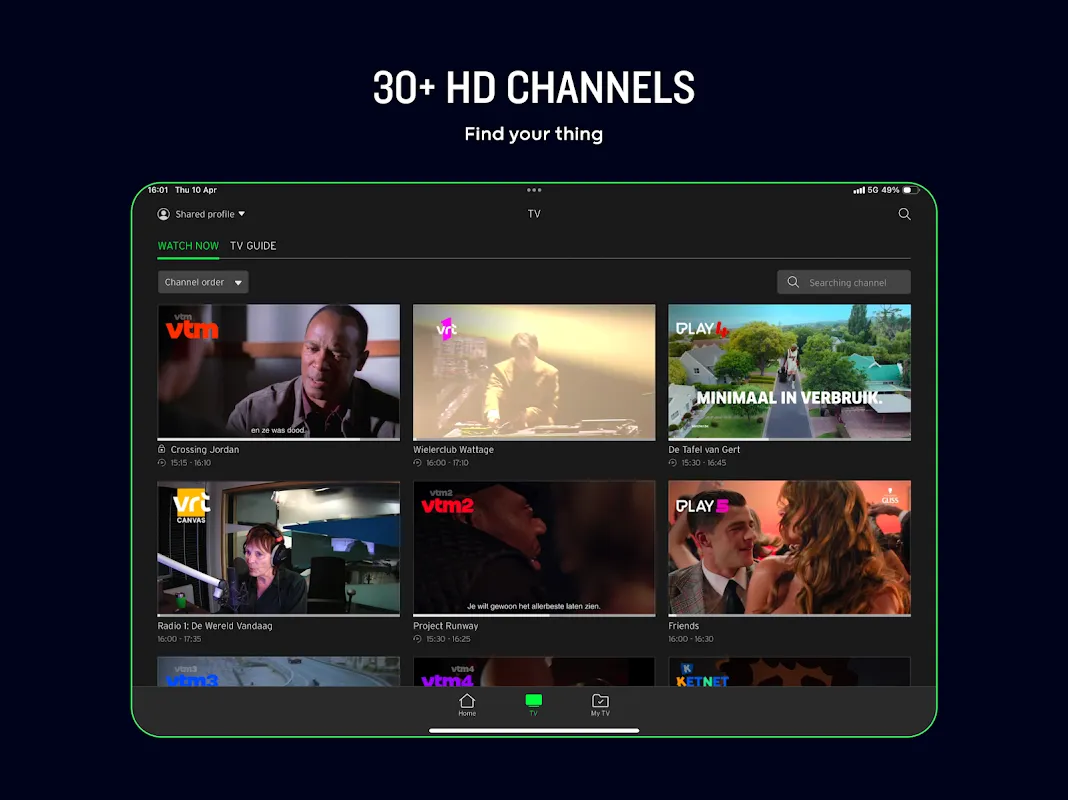The width and height of the screenshot is (1068, 800).
Task: Click the progress bar under Project Runway
Action: click(534, 615)
